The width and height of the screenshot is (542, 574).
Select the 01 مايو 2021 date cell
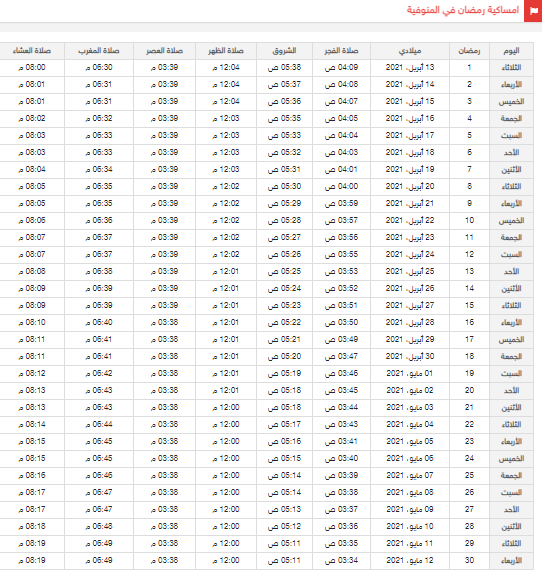(410, 374)
